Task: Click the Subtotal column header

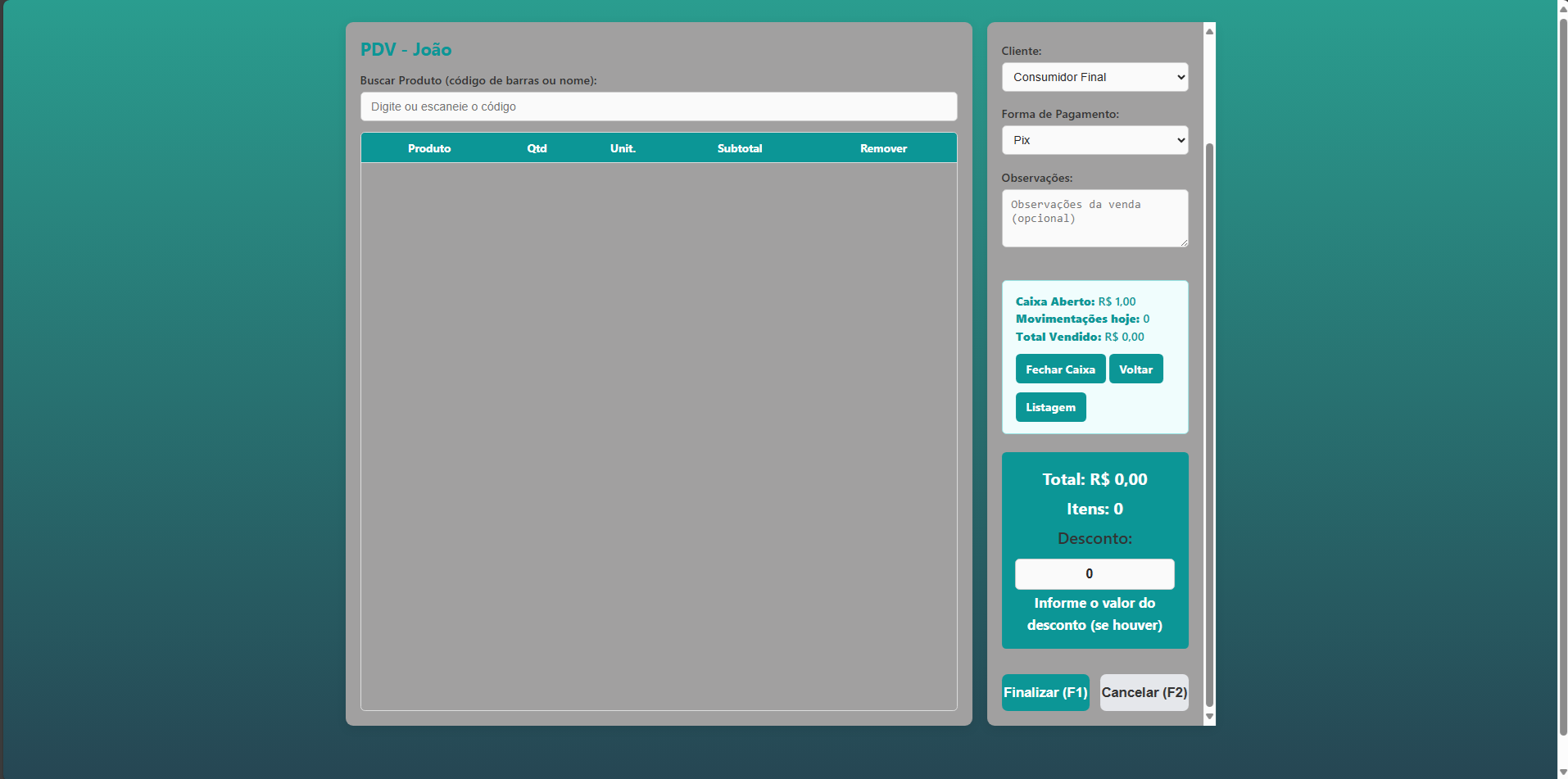Action: point(740,148)
